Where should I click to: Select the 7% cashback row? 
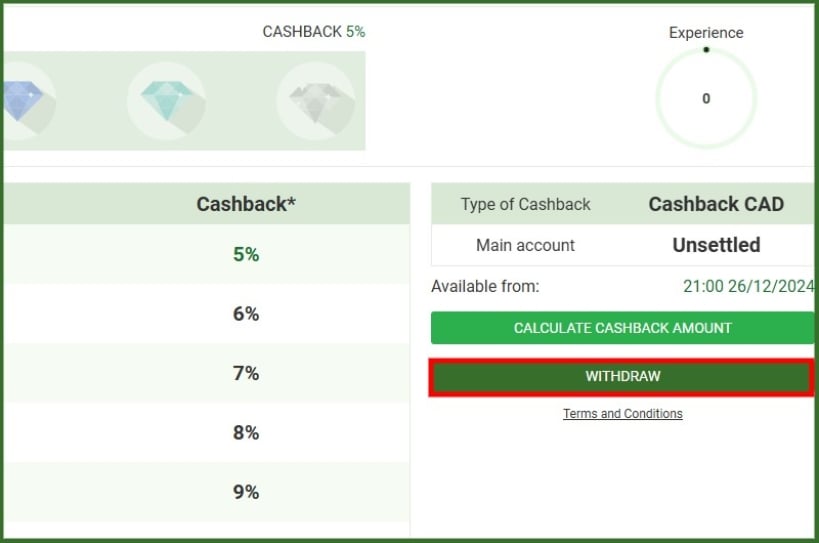coord(246,373)
